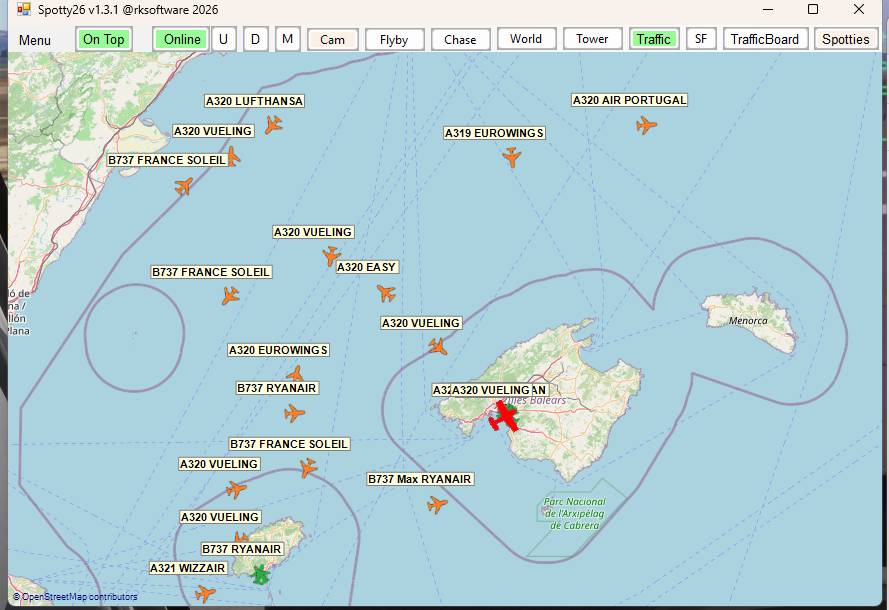Open the TrafficBoard
This screenshot has width=889, height=610.
click(765, 39)
